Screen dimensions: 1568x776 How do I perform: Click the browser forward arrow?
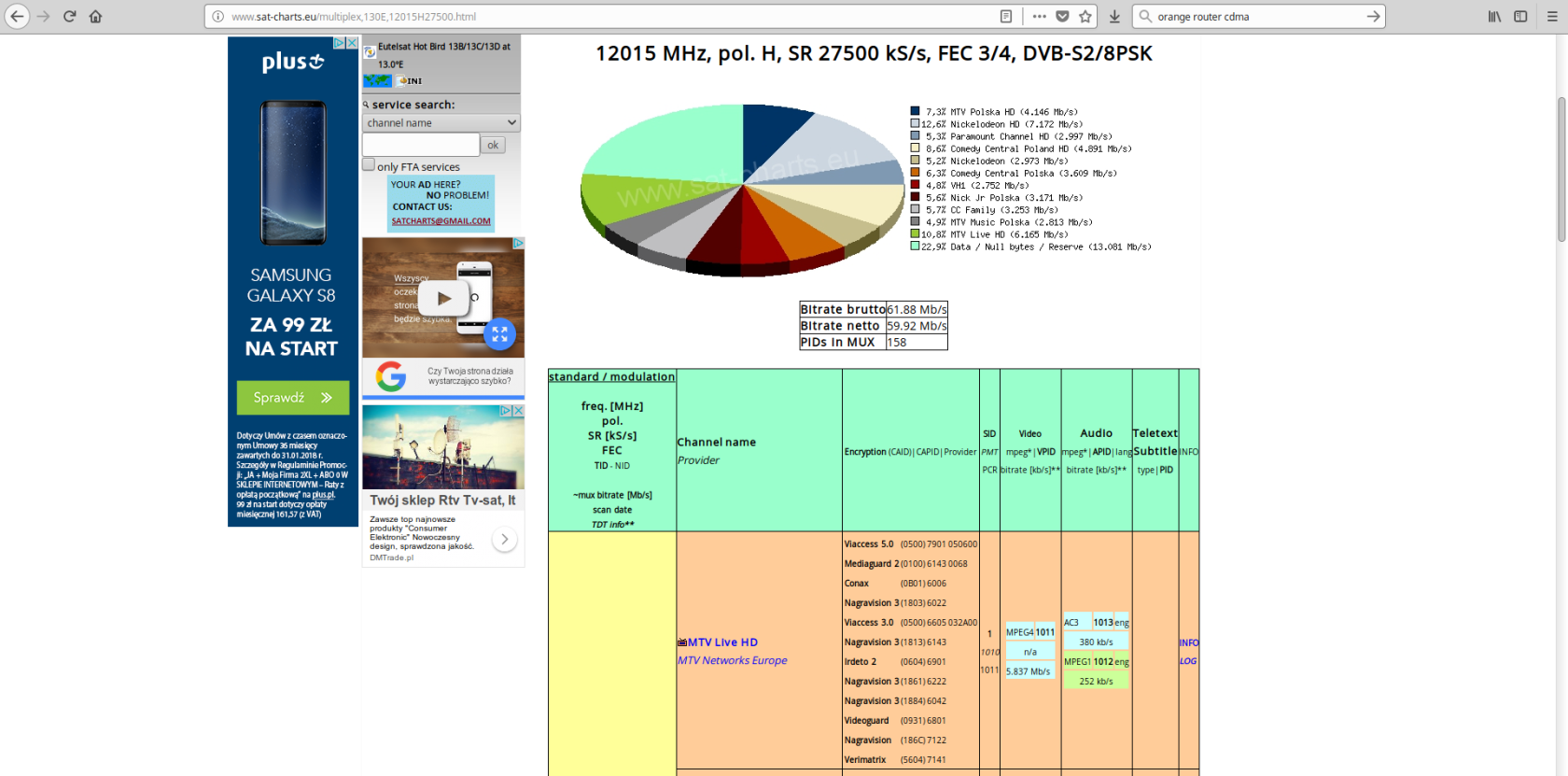click(x=43, y=16)
